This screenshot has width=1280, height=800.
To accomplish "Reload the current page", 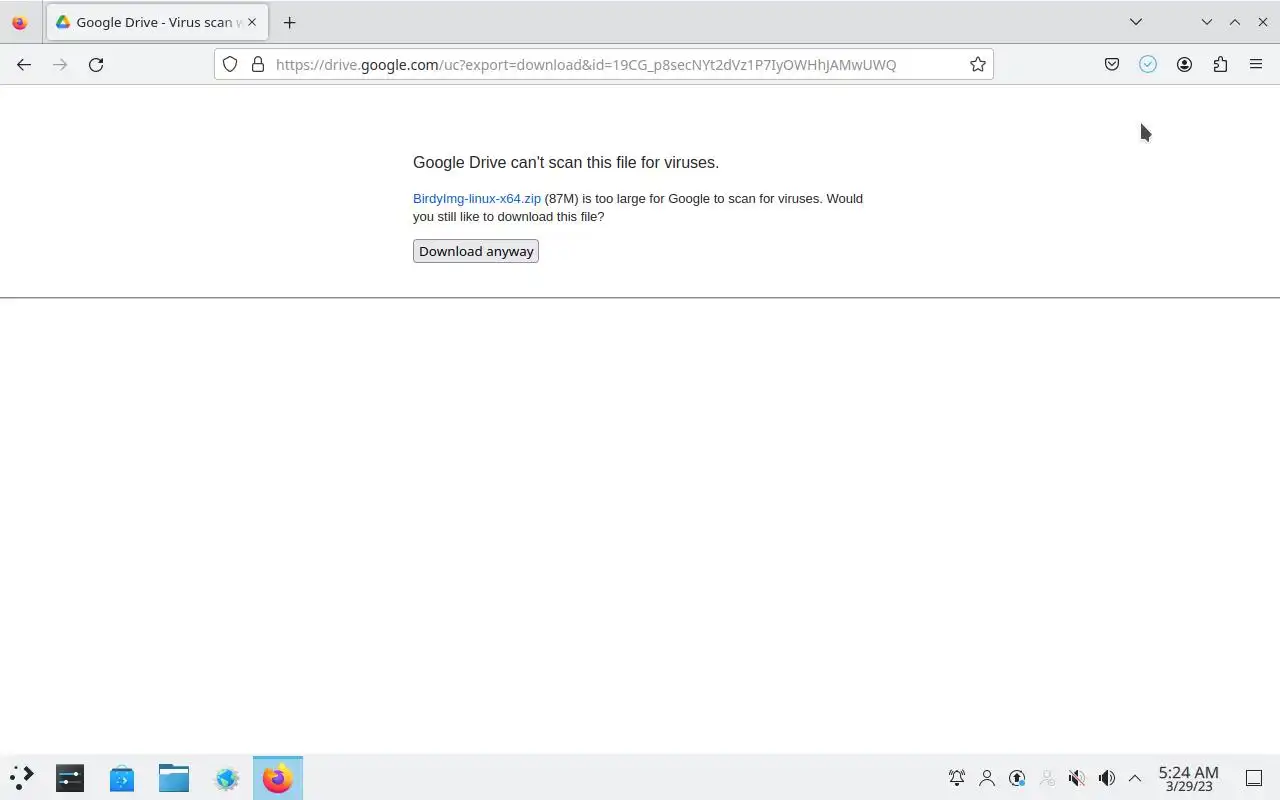I will (96, 64).
